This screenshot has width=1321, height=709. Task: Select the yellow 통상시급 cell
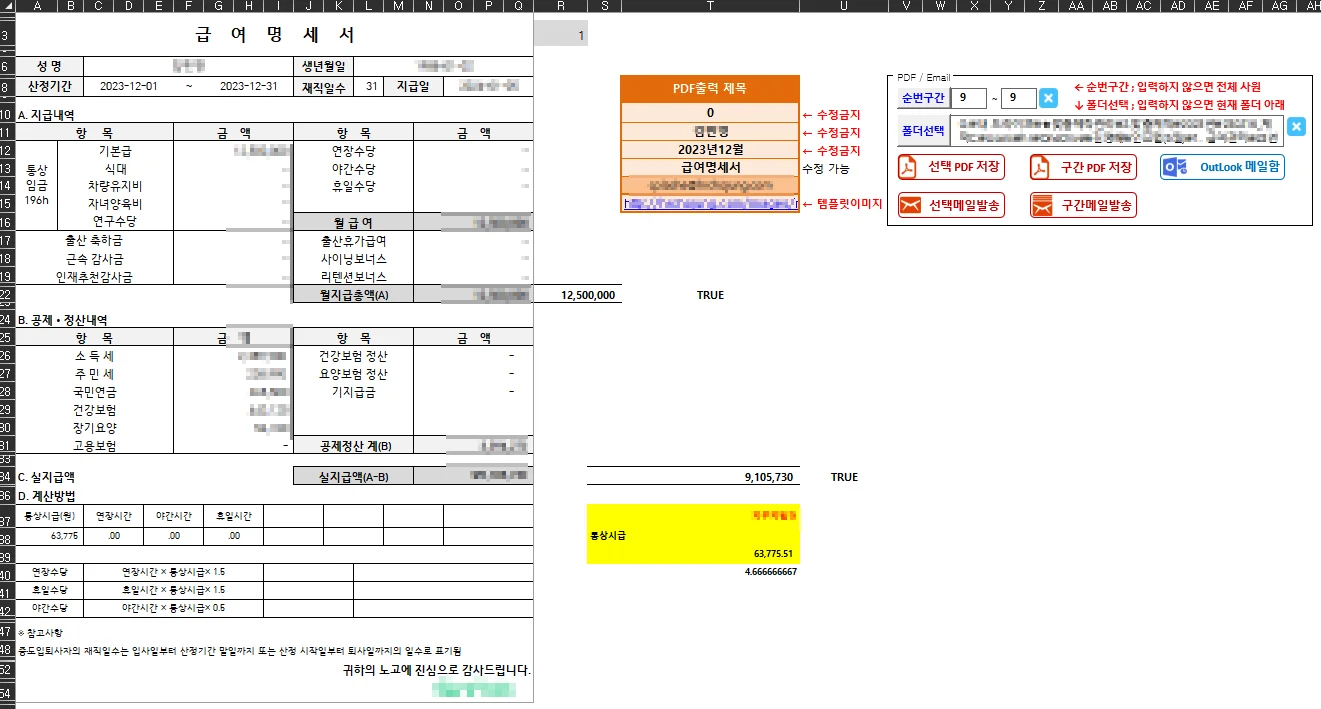pos(694,535)
